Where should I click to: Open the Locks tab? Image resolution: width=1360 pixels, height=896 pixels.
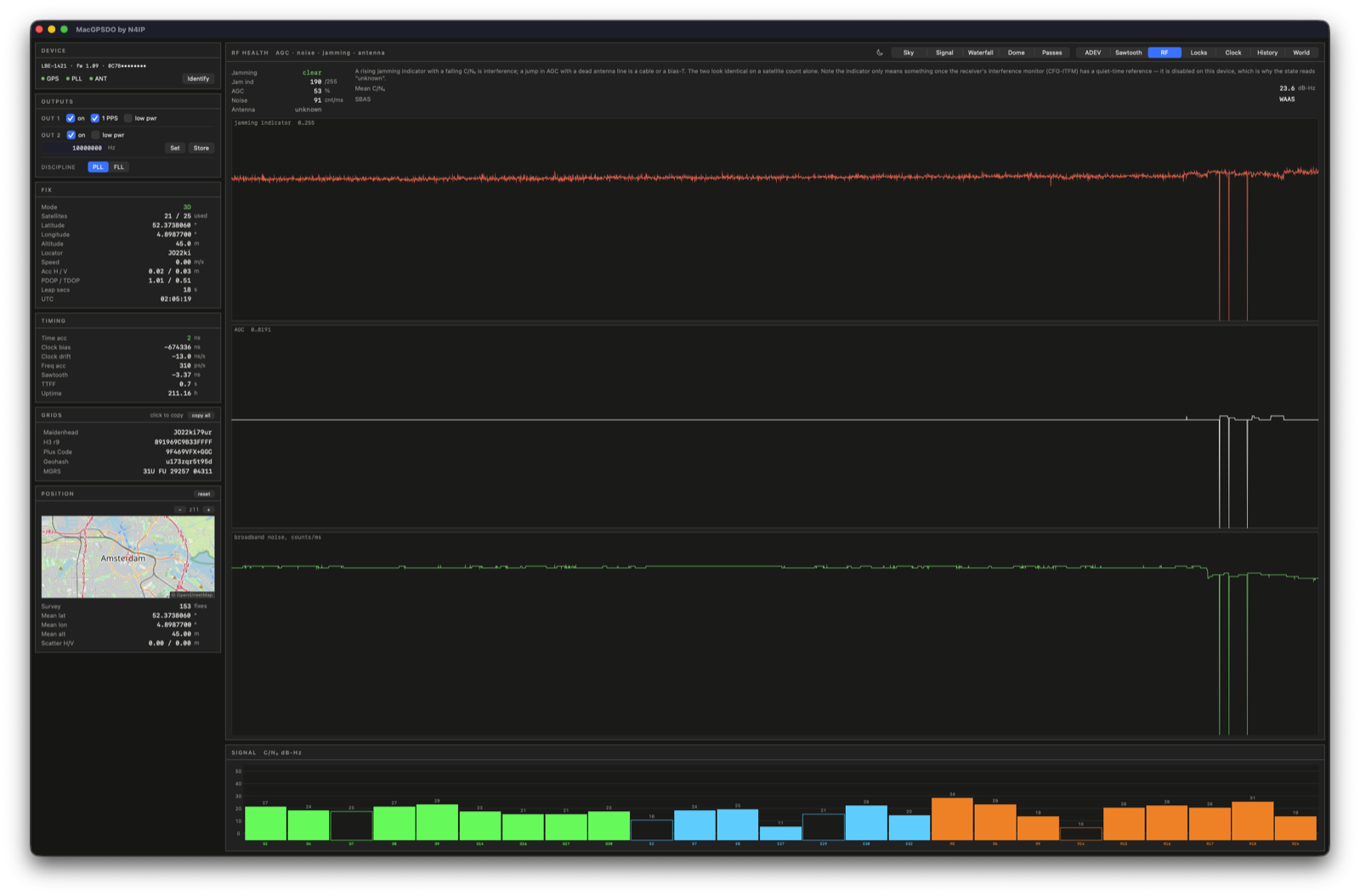[1198, 53]
